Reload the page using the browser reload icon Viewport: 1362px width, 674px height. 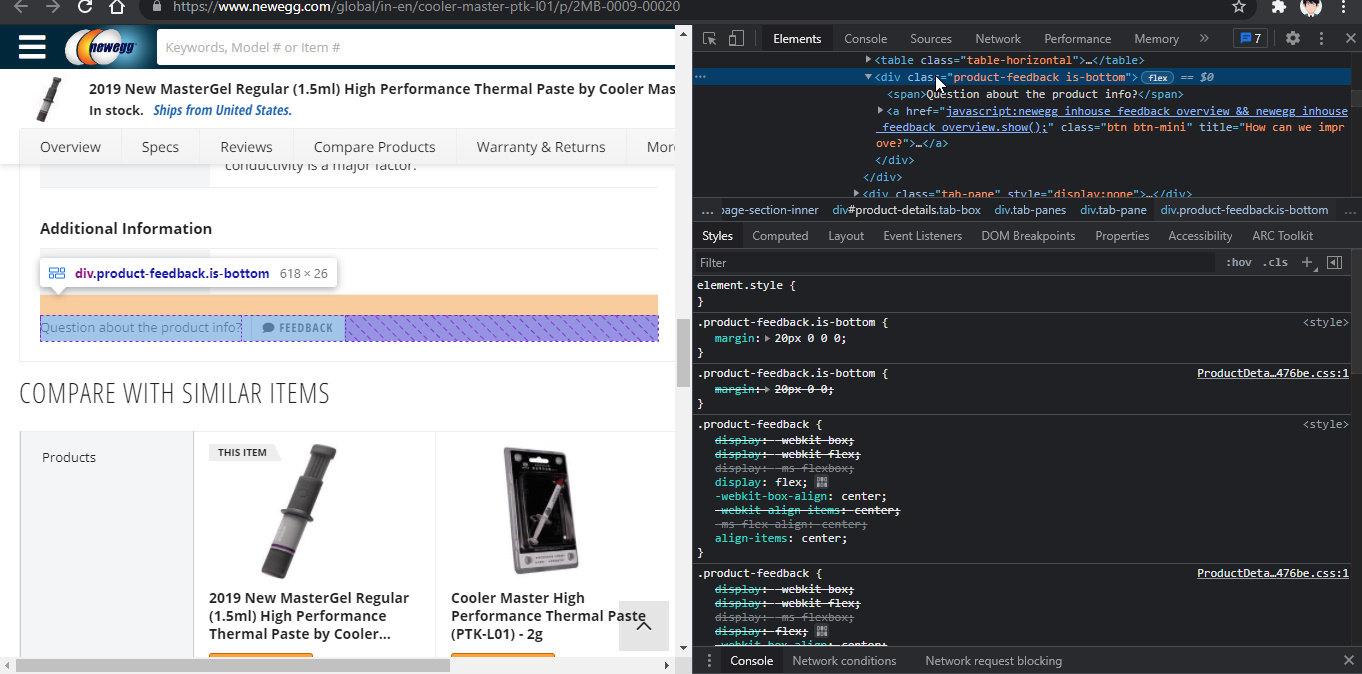coord(85,7)
